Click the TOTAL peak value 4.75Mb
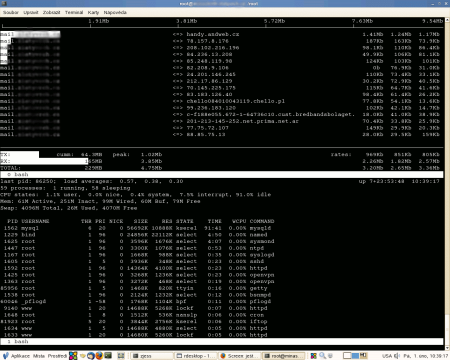 (151, 168)
